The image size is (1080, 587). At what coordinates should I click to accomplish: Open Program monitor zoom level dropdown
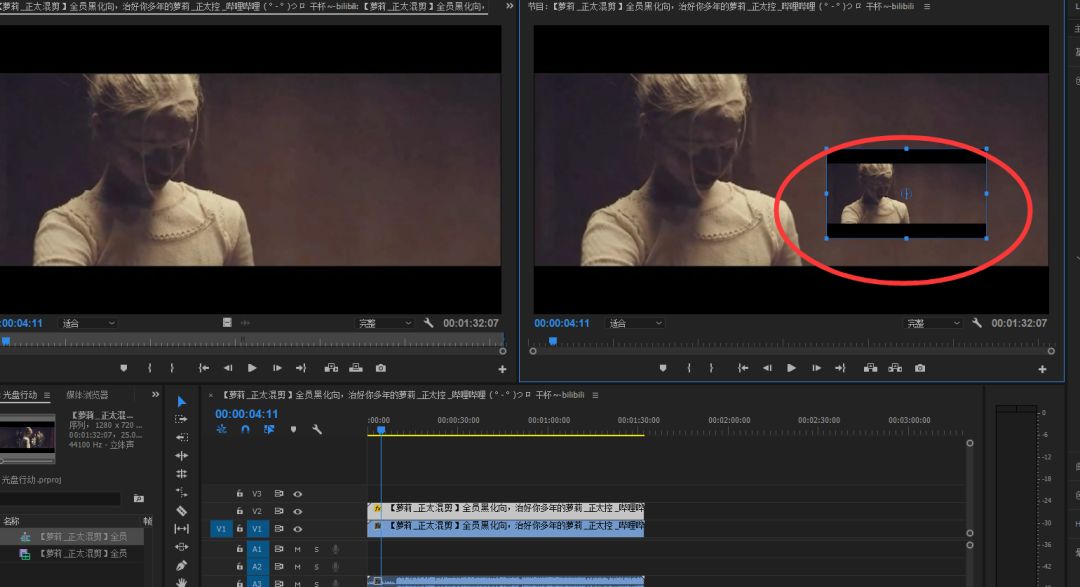pos(635,323)
